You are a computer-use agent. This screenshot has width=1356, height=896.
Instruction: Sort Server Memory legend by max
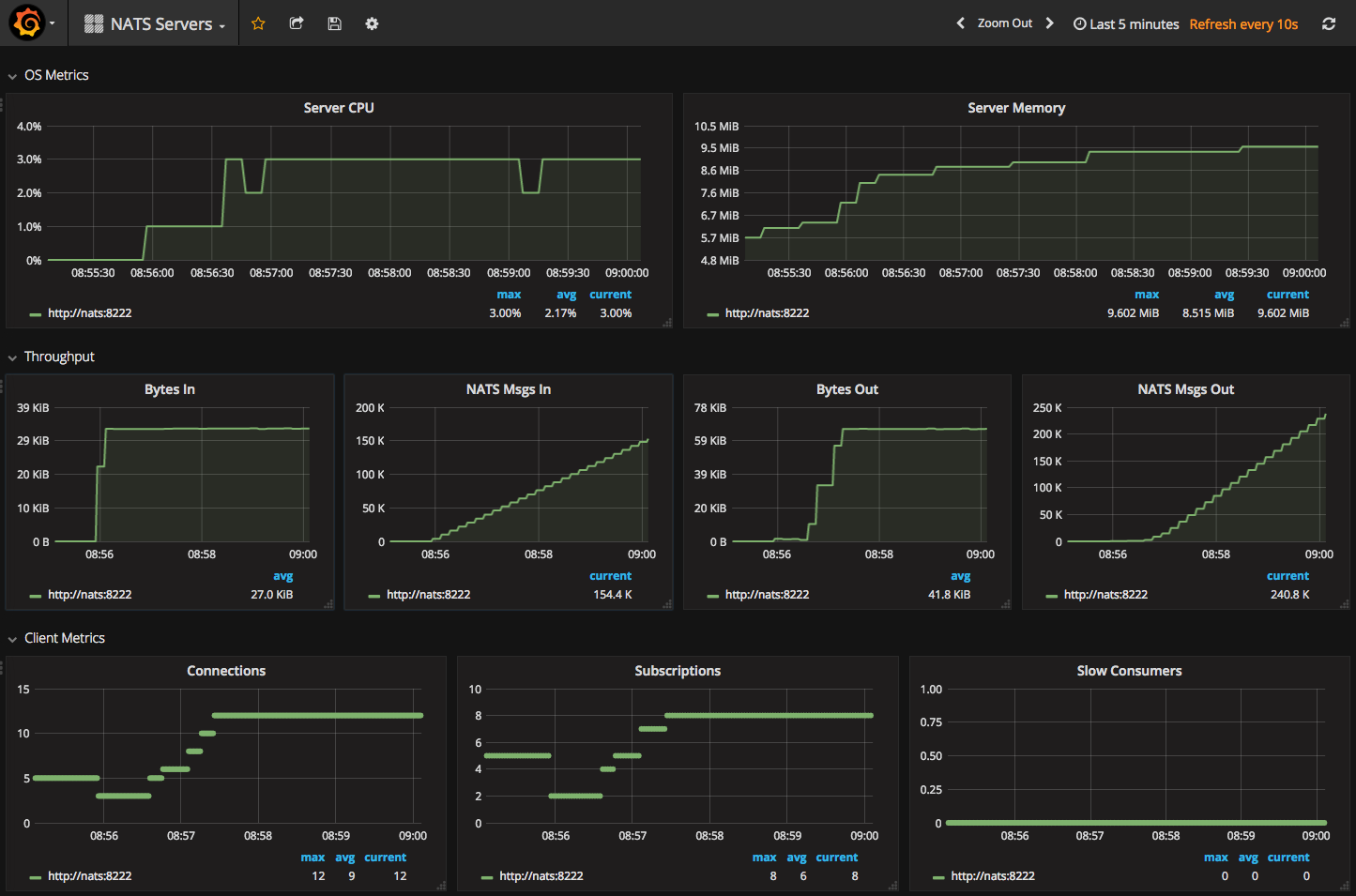(x=1147, y=295)
